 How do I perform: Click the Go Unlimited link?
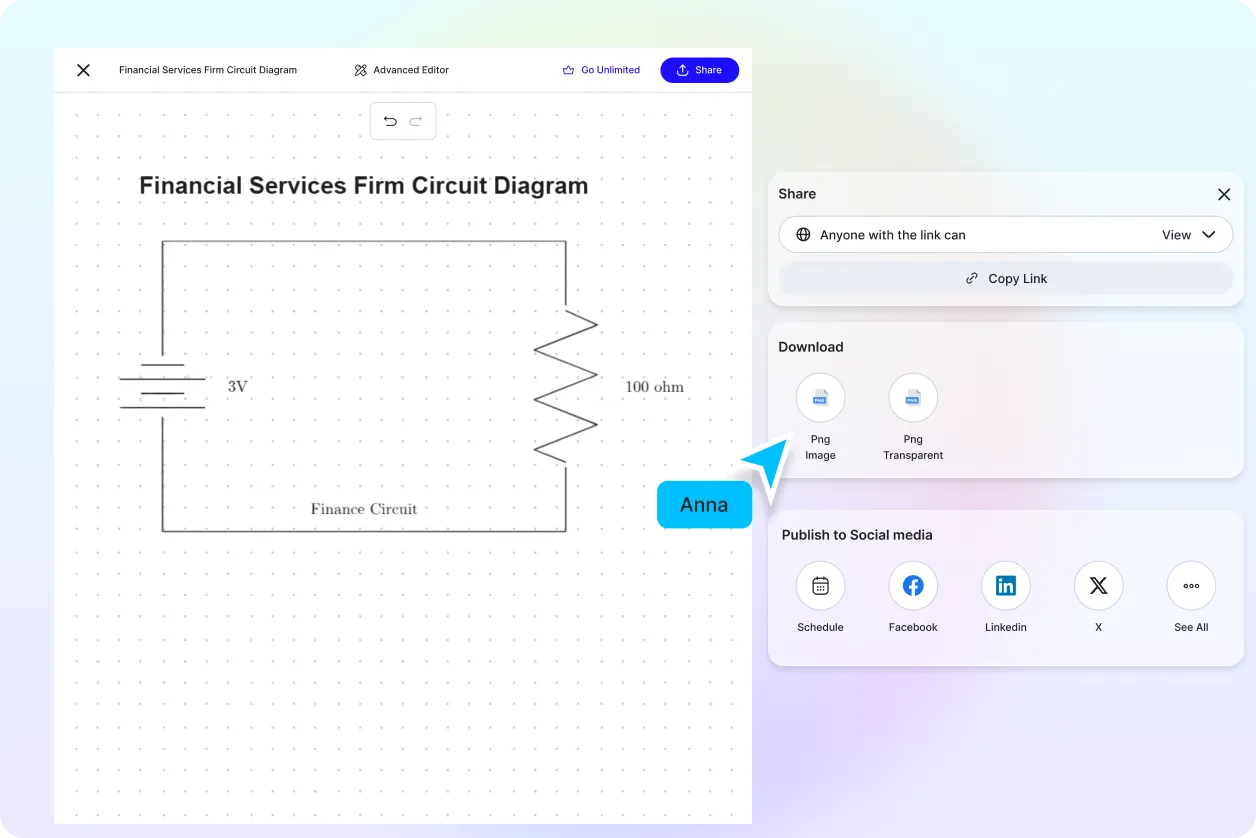pos(601,70)
